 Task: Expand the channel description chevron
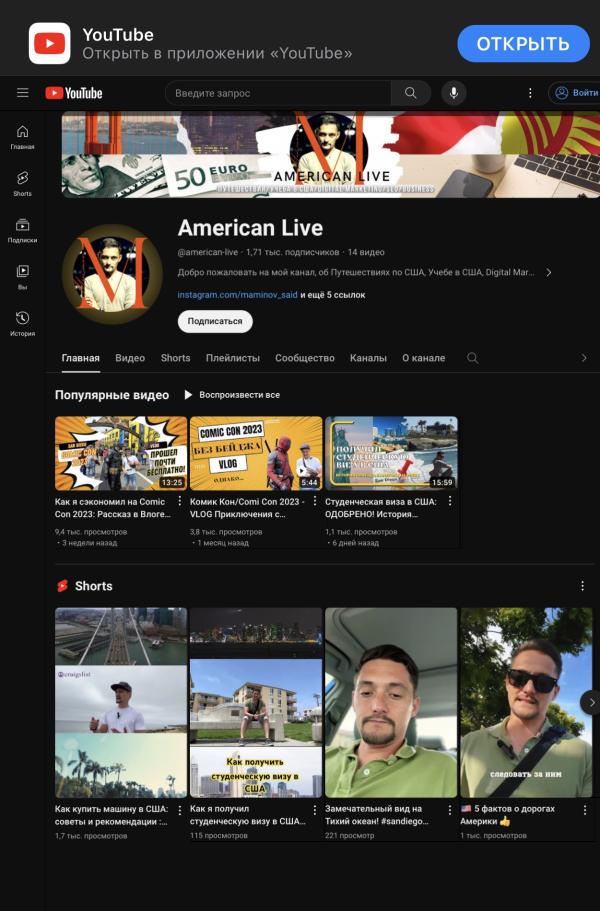[x=548, y=272]
